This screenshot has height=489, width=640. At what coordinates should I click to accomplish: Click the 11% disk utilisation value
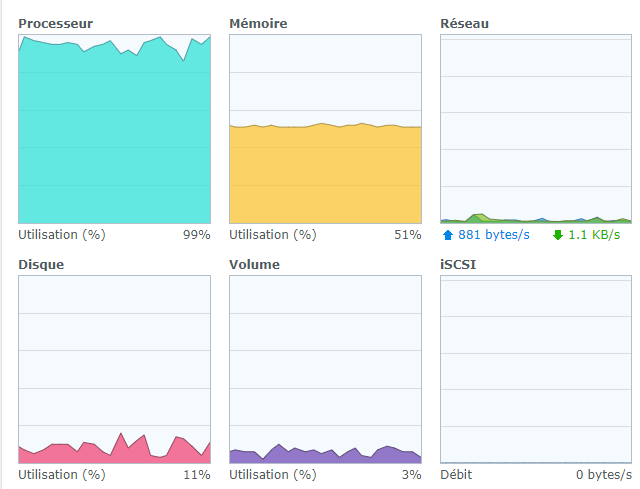point(197,475)
